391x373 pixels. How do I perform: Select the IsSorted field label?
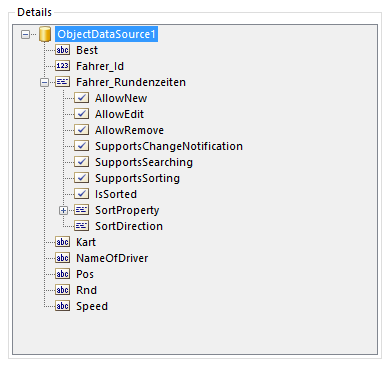point(116,194)
